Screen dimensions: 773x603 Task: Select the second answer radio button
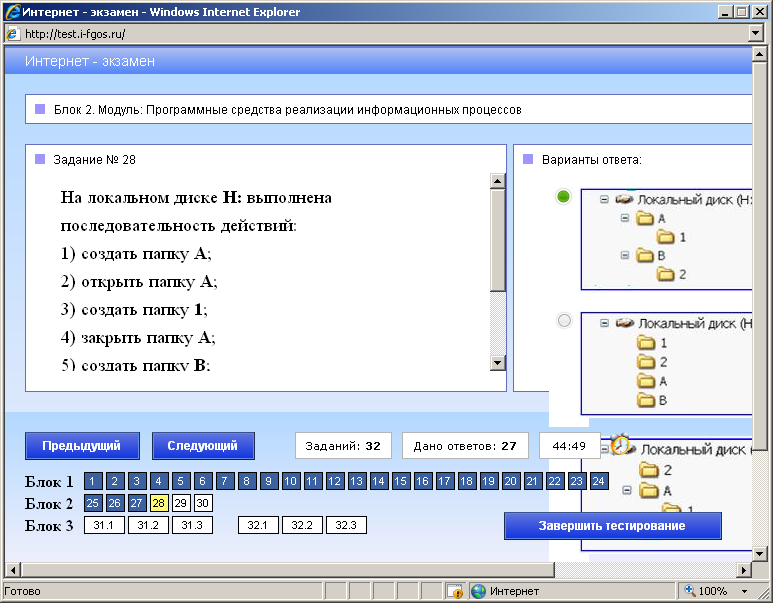564,320
